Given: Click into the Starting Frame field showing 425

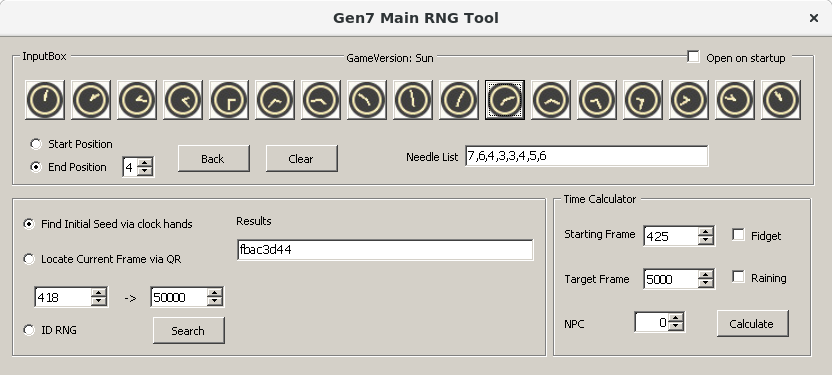Looking at the screenshot, I should (x=671, y=236).
